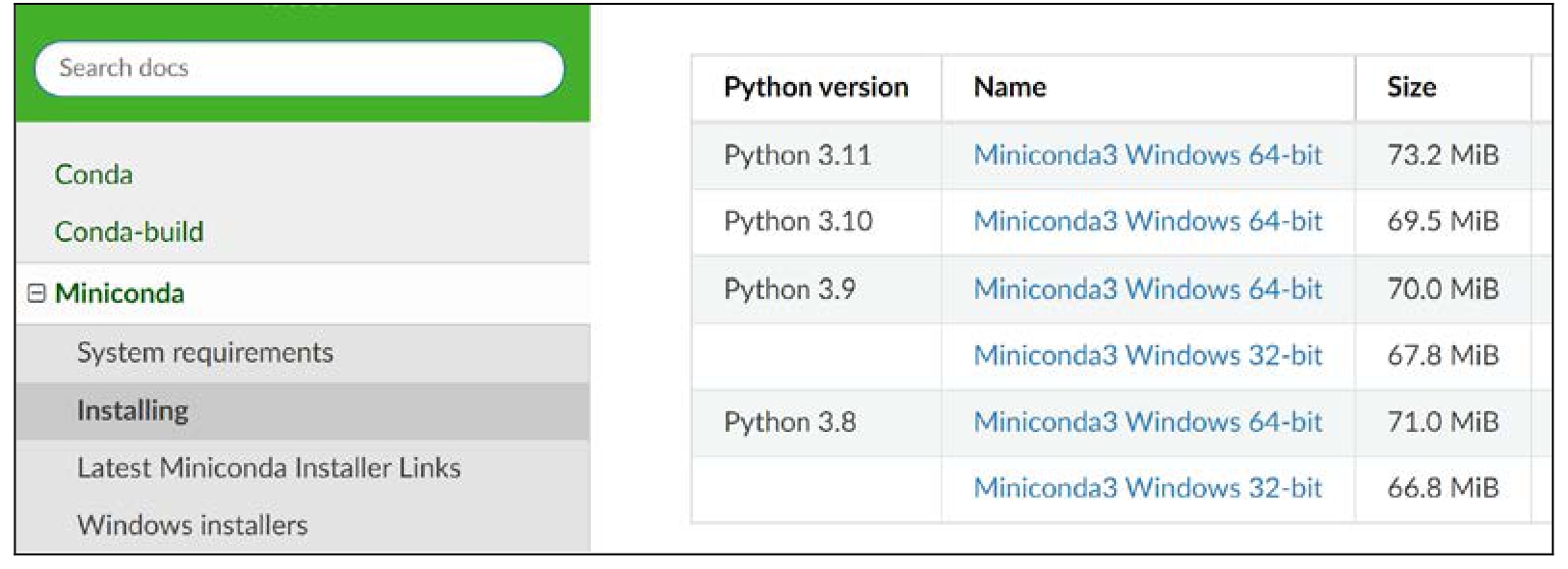Download the 66.8 MiB Windows 32-bit installer
The width and height of the screenshot is (1568, 569).
click(1148, 488)
